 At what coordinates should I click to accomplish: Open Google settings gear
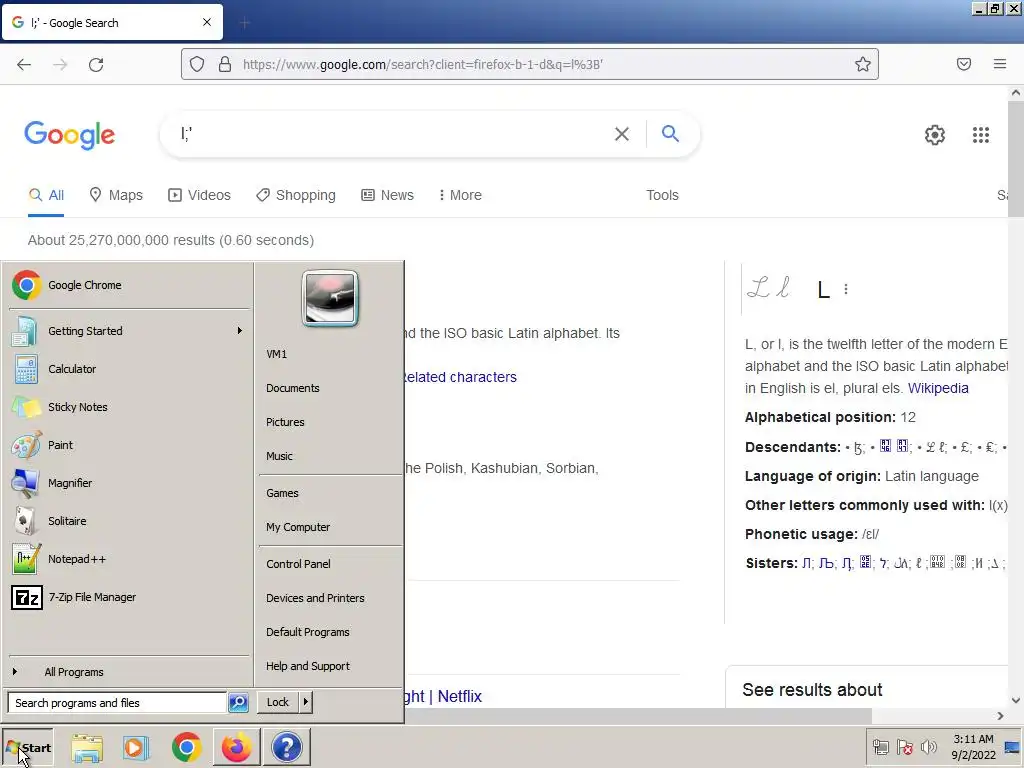pyautogui.click(x=935, y=135)
